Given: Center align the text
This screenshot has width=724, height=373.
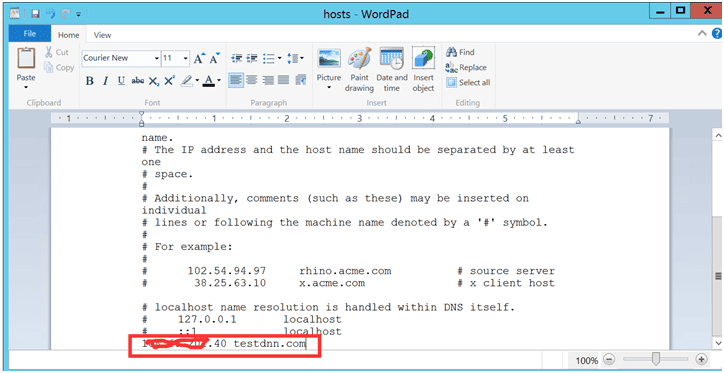Looking at the screenshot, I should [252, 80].
